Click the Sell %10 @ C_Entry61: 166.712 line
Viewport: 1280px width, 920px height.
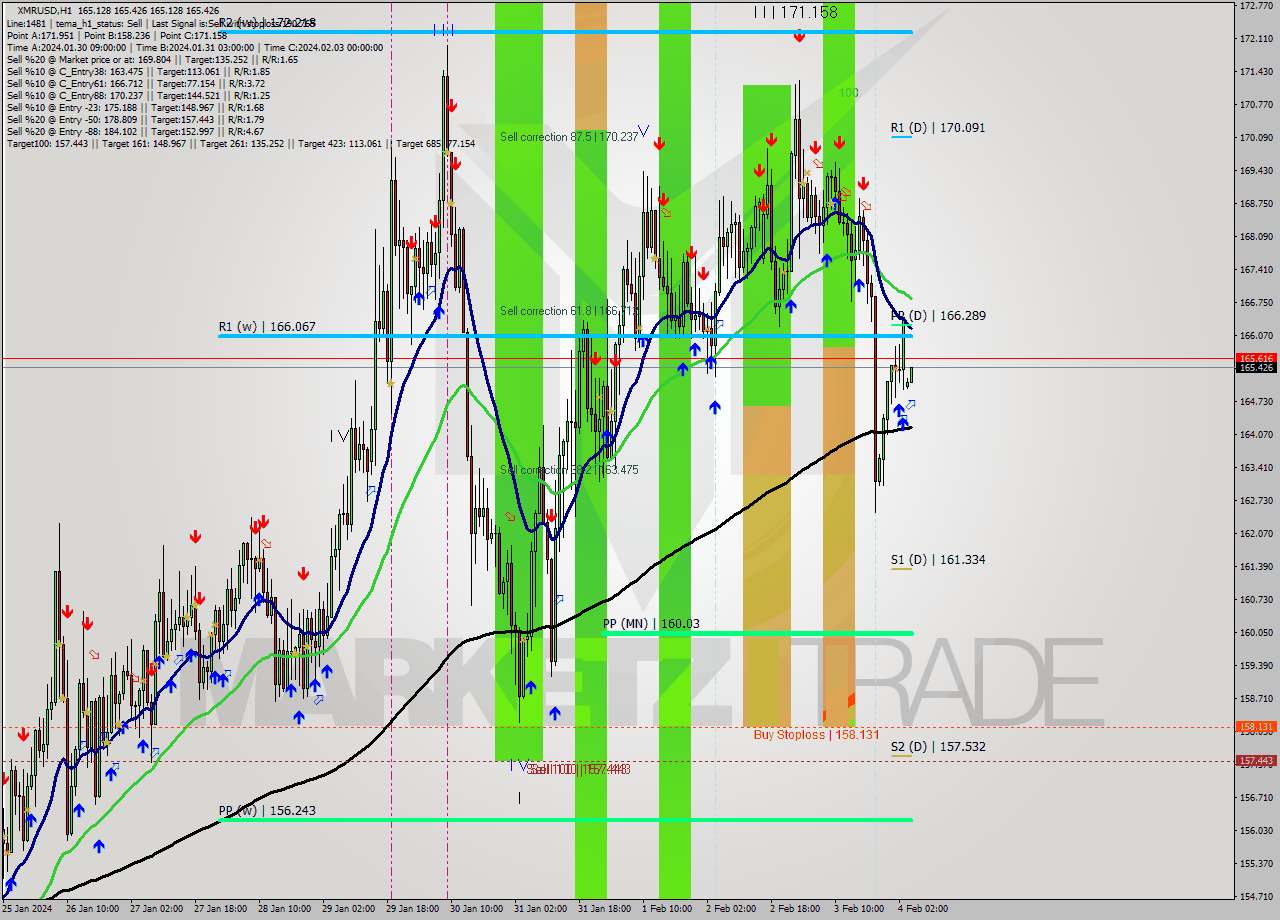[x=135, y=83]
